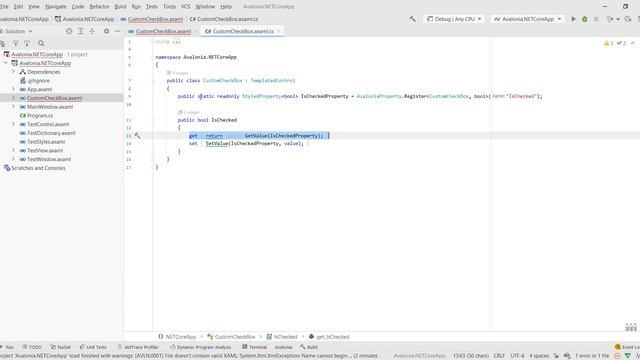Click the 4 spaces indent setting
This screenshot has width=640, height=360.
coord(539,356)
